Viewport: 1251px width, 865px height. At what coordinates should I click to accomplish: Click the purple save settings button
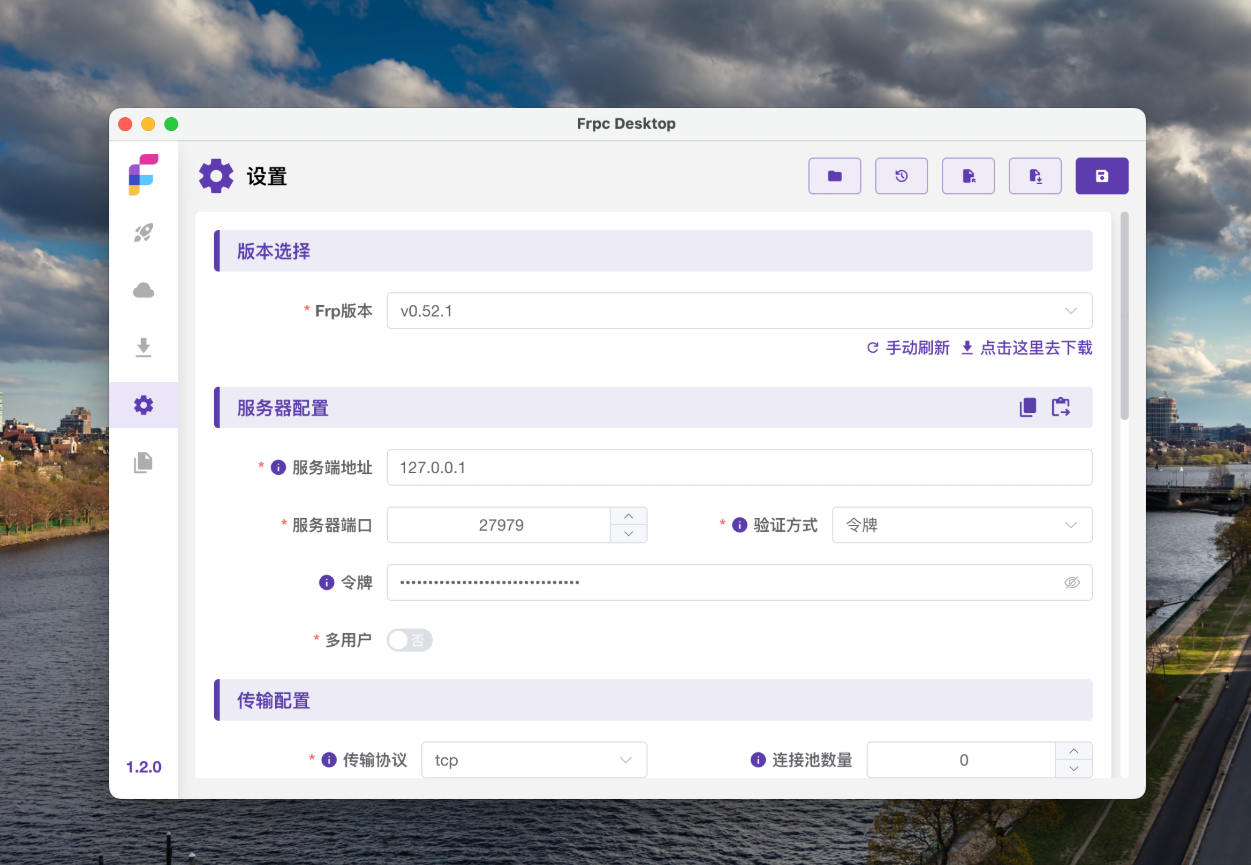(1101, 176)
